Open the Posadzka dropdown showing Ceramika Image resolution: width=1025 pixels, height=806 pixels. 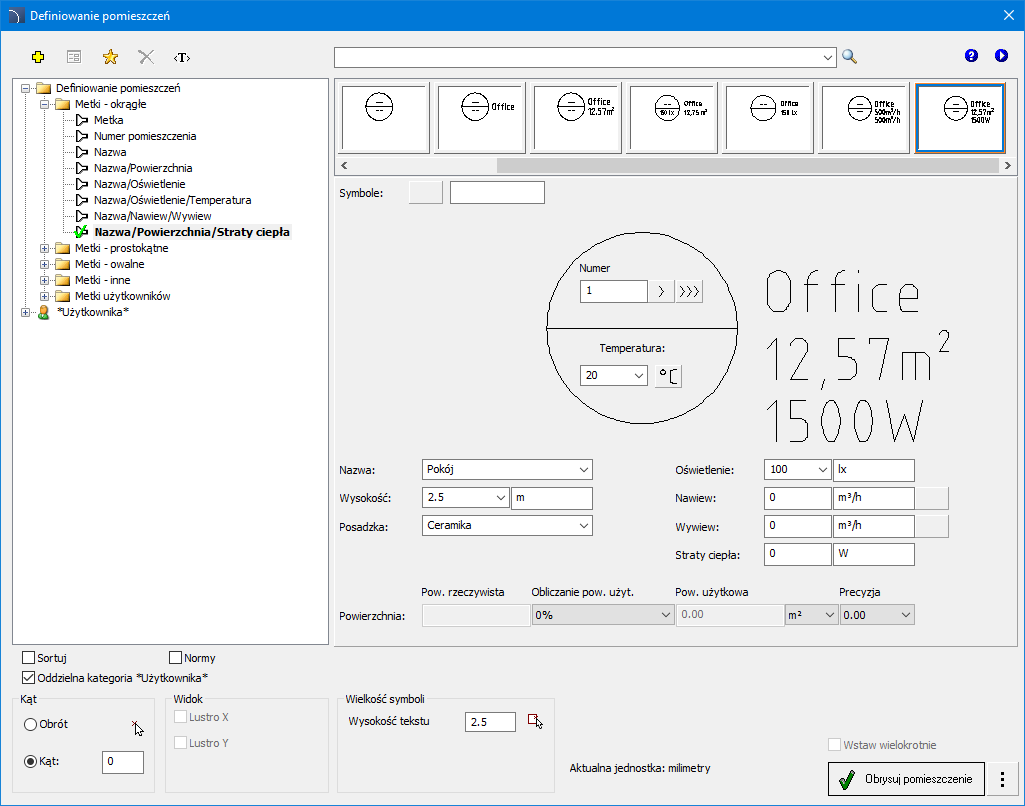[x=583, y=525]
